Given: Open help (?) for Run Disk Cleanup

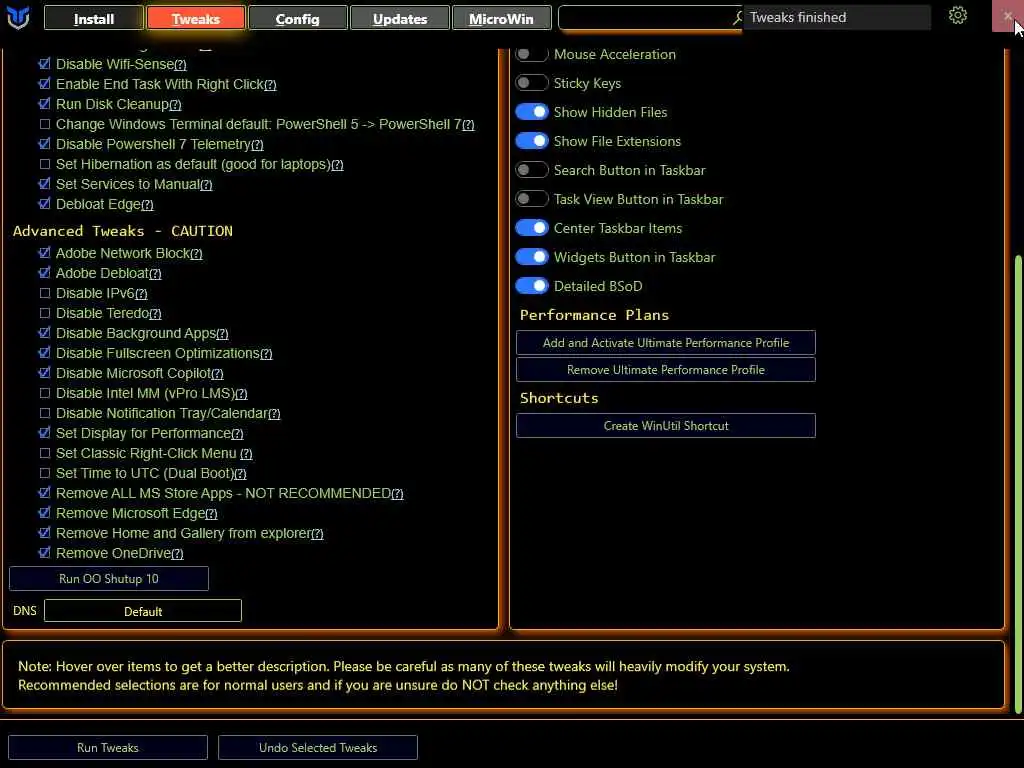Looking at the screenshot, I should click(175, 104).
